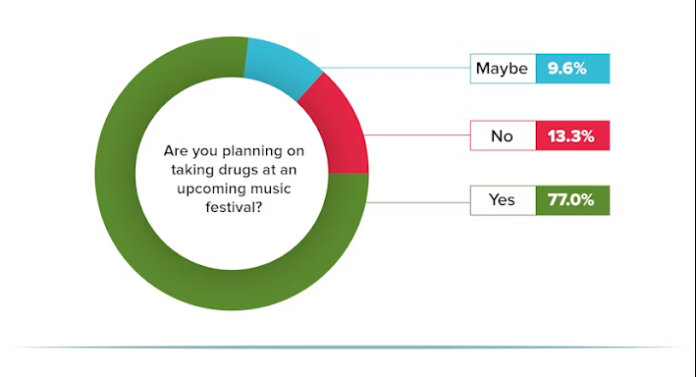Click the 13.3% red value box
Screen dimensions: 696x377
573,135
